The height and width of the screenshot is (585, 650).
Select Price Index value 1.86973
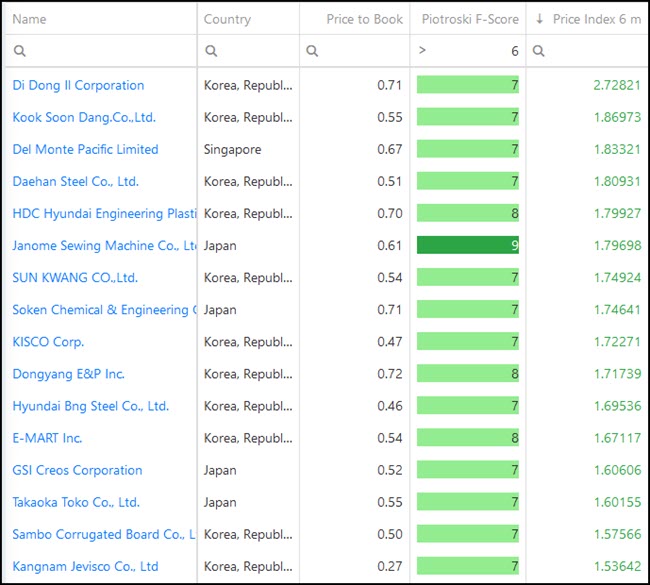617,117
